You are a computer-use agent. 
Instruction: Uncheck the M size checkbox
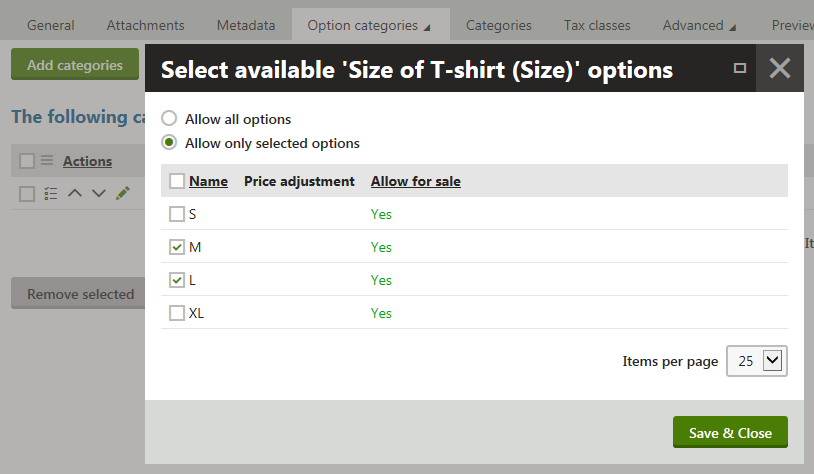(177, 247)
